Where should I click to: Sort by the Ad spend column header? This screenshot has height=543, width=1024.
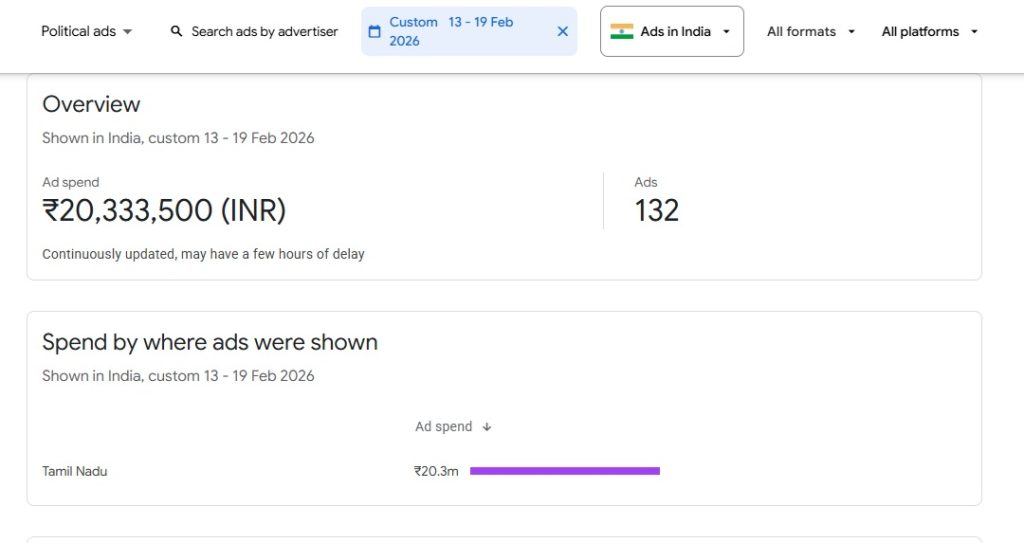(x=444, y=427)
